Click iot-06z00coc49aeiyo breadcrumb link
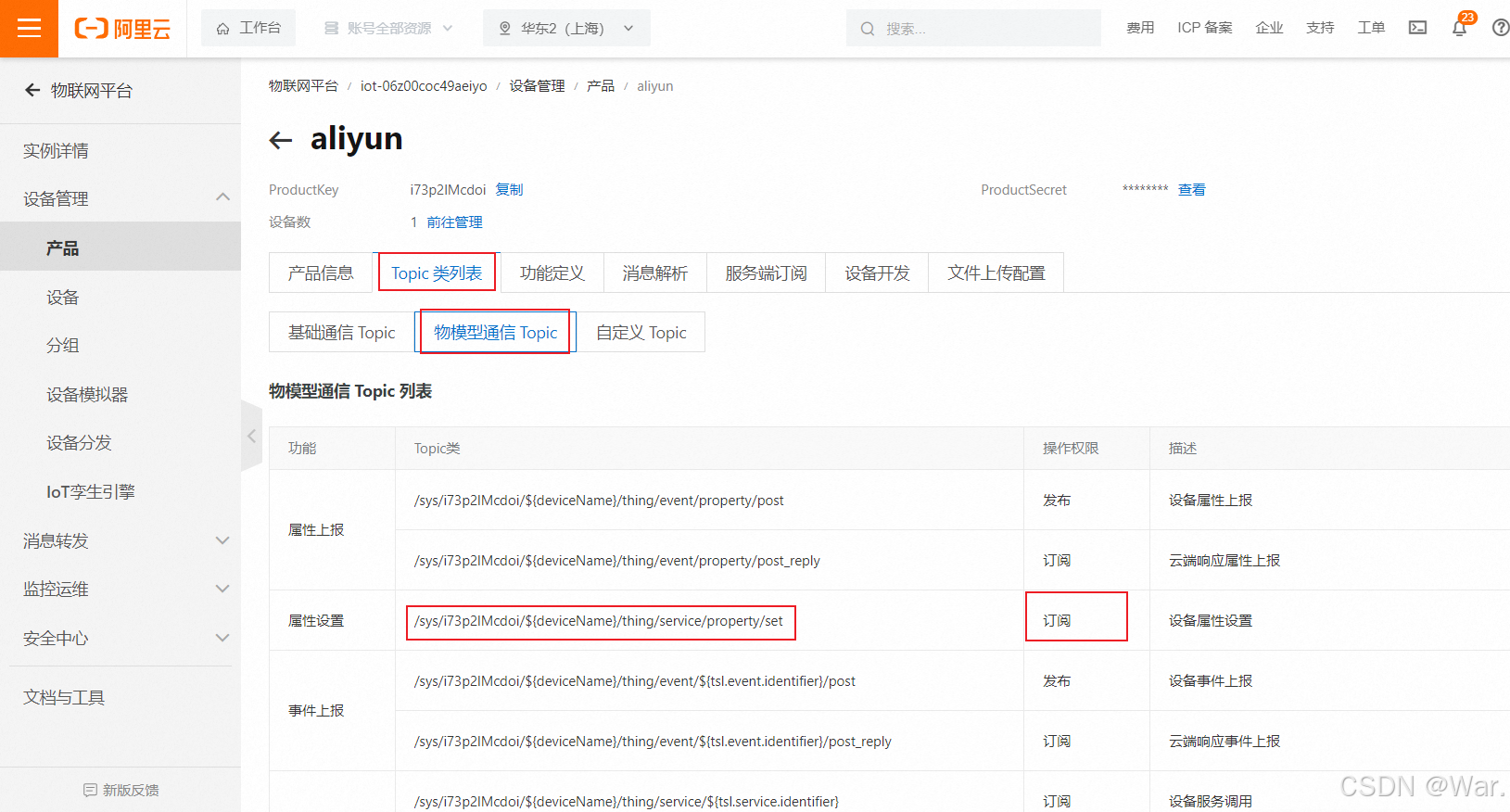The height and width of the screenshot is (812, 1510). tap(424, 85)
